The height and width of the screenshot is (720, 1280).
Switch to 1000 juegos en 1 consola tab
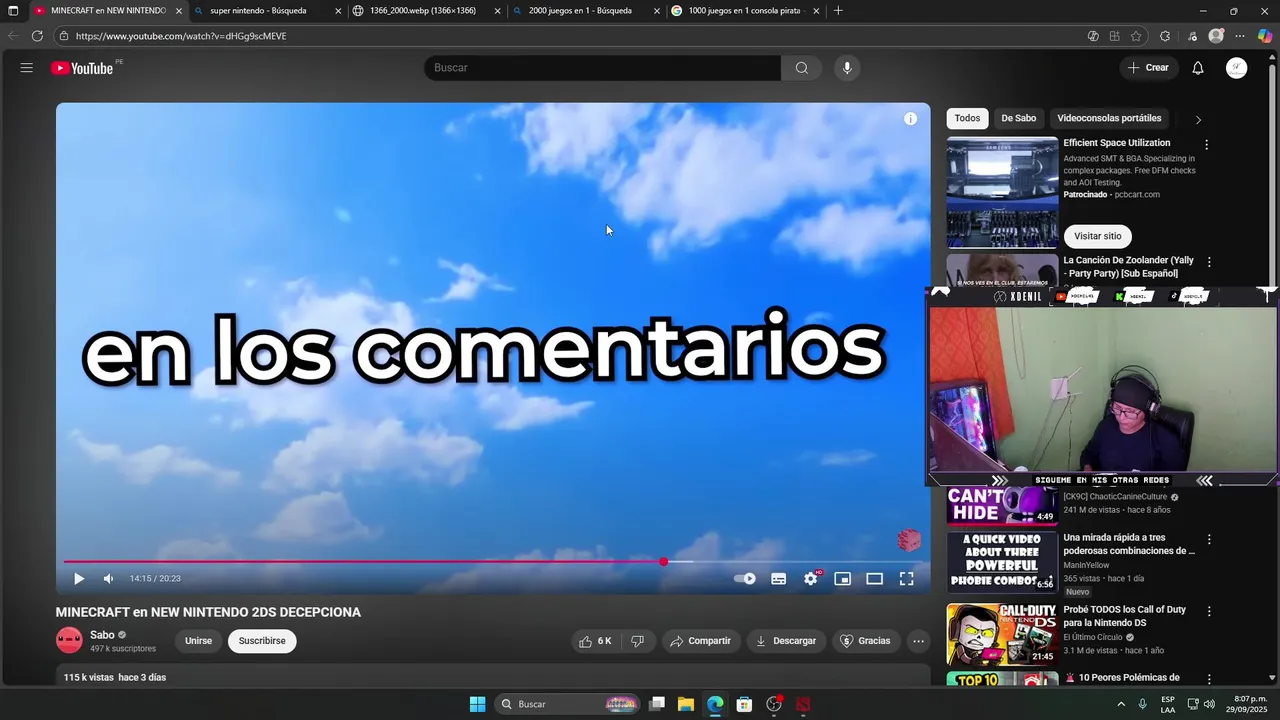click(745, 11)
